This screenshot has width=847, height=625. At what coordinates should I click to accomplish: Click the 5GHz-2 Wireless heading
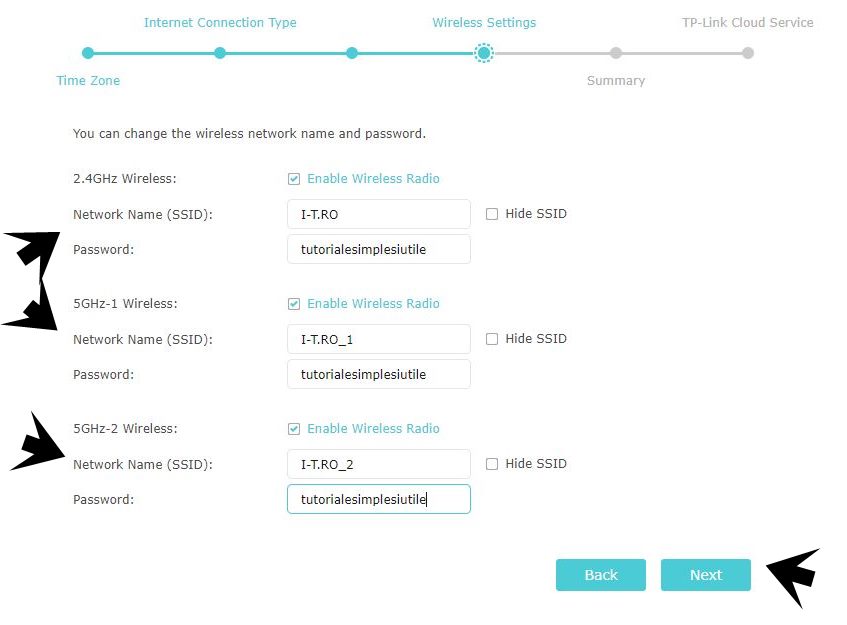point(125,429)
